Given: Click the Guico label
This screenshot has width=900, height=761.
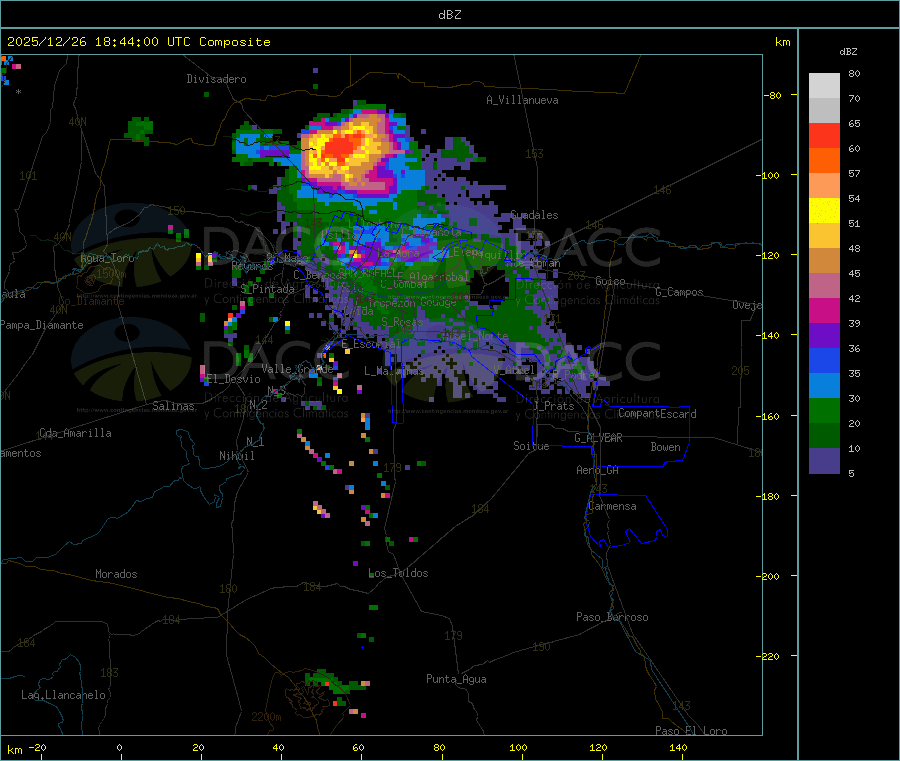Looking at the screenshot, I should point(610,282).
